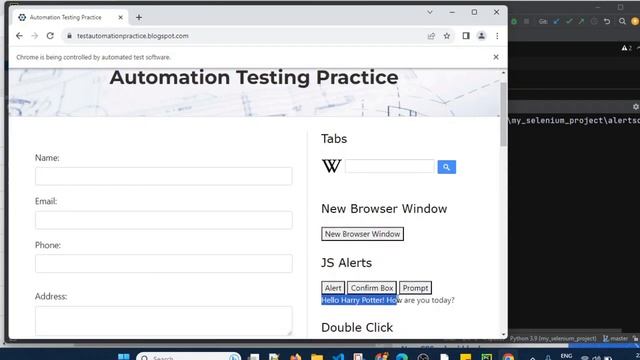Click the stop square icon in PyCharm
The image size is (640, 360).
click(x=527, y=21)
